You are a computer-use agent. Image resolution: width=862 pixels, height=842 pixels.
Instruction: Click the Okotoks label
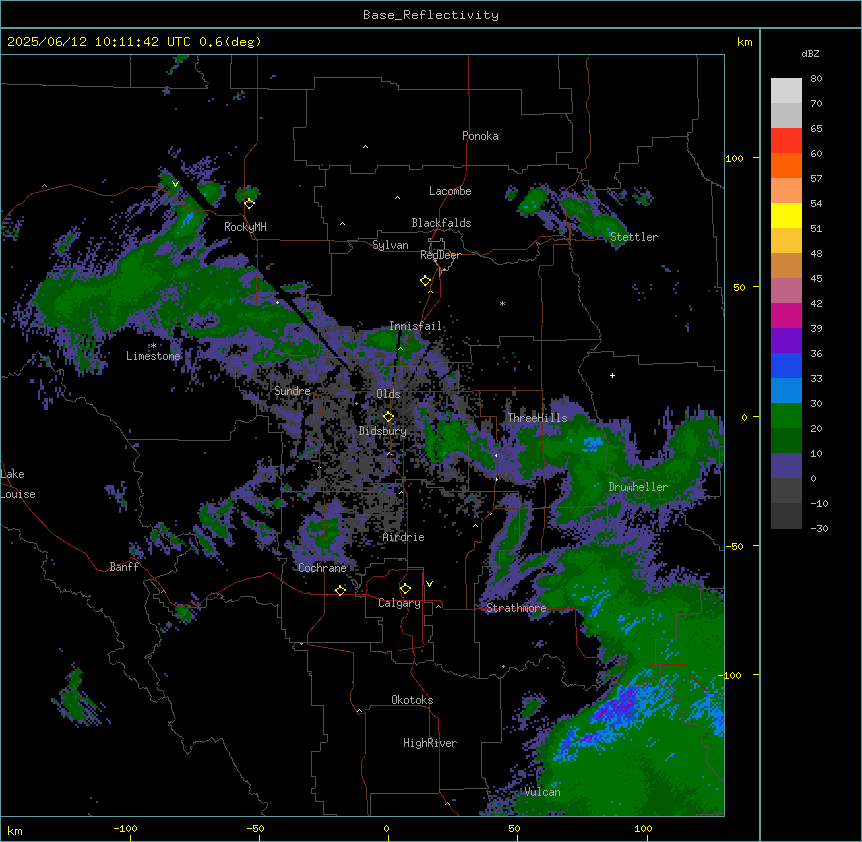412,700
